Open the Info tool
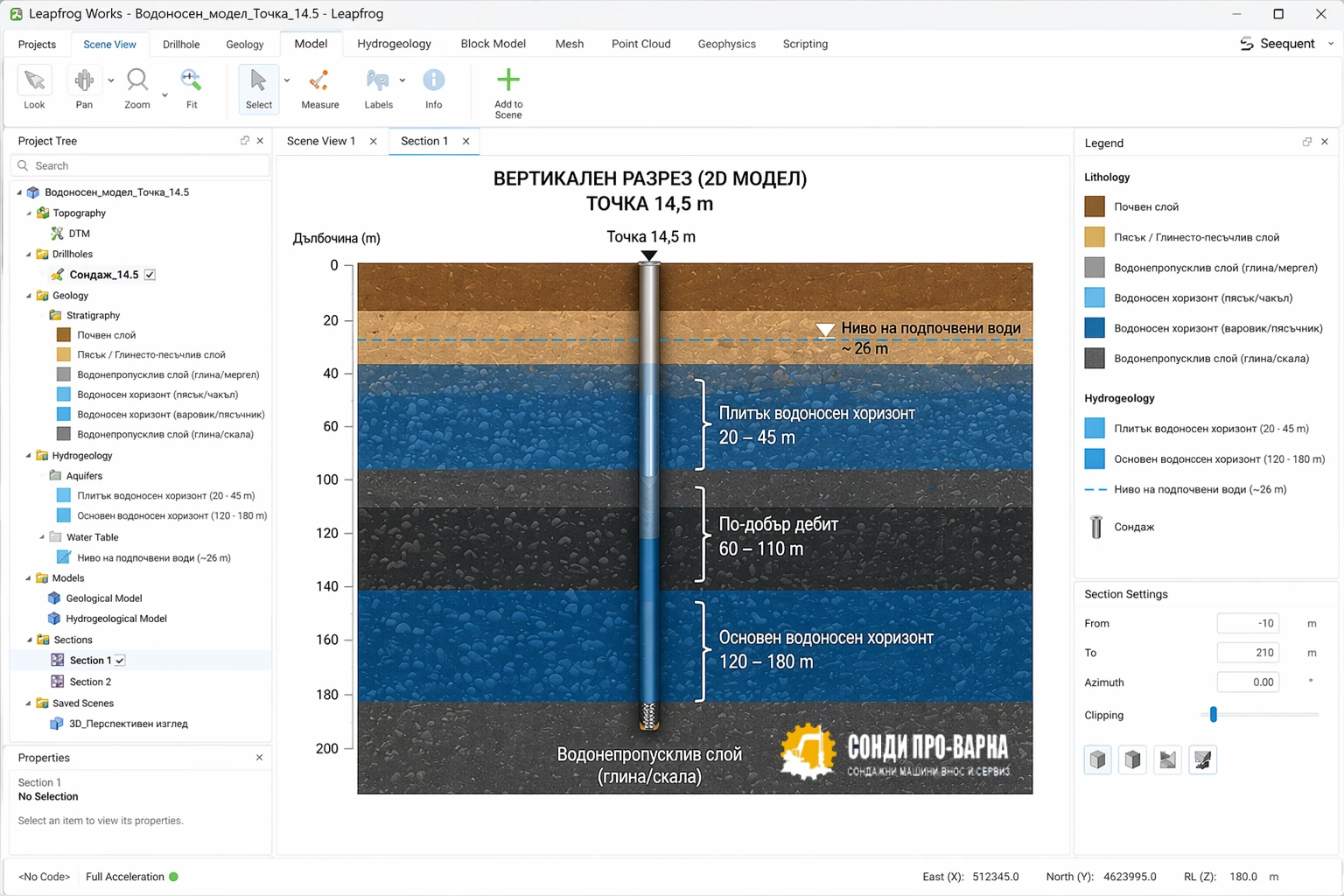This screenshot has width=1344, height=896. [x=433, y=88]
